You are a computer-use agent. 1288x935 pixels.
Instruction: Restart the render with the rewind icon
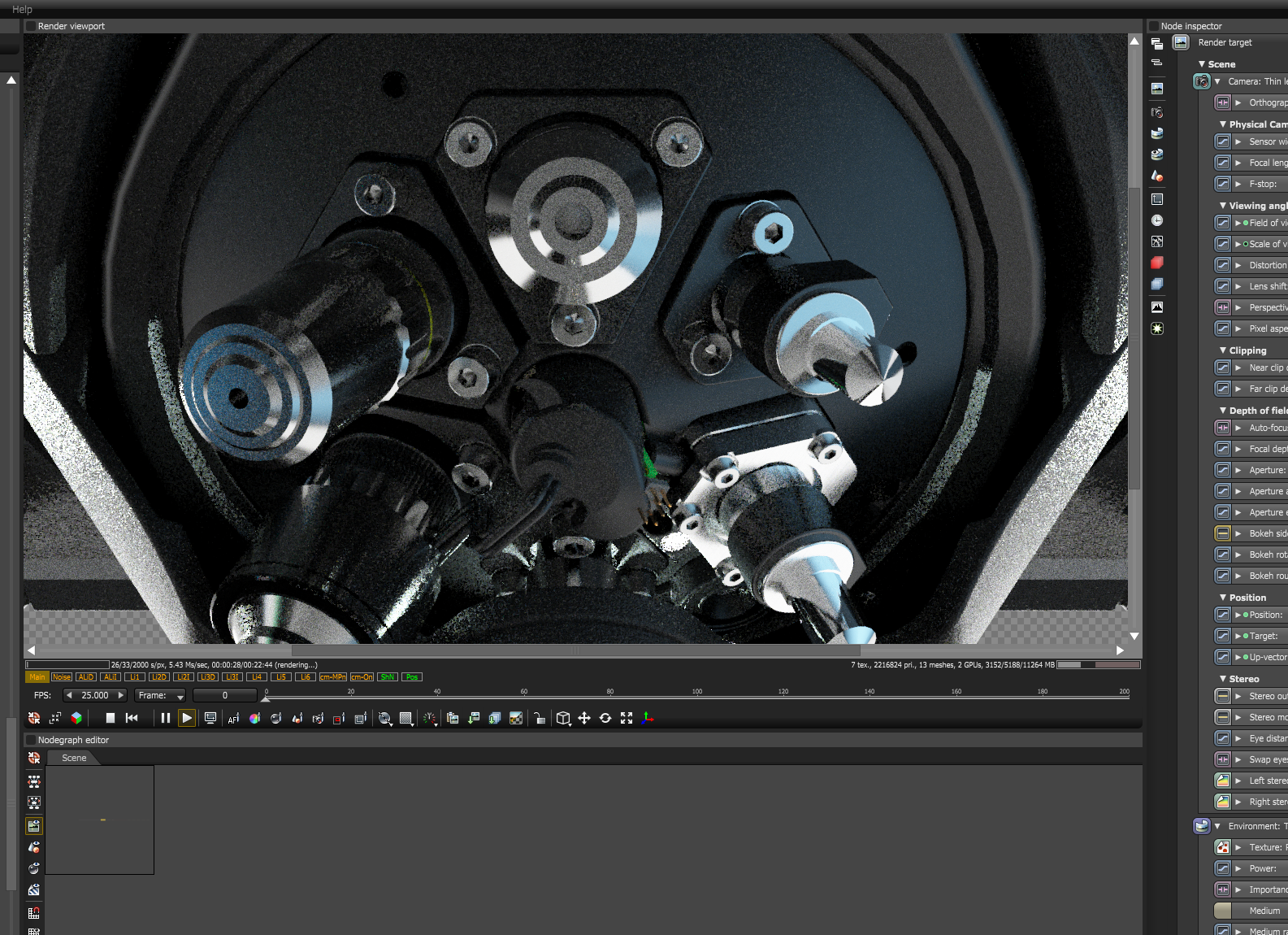click(132, 718)
